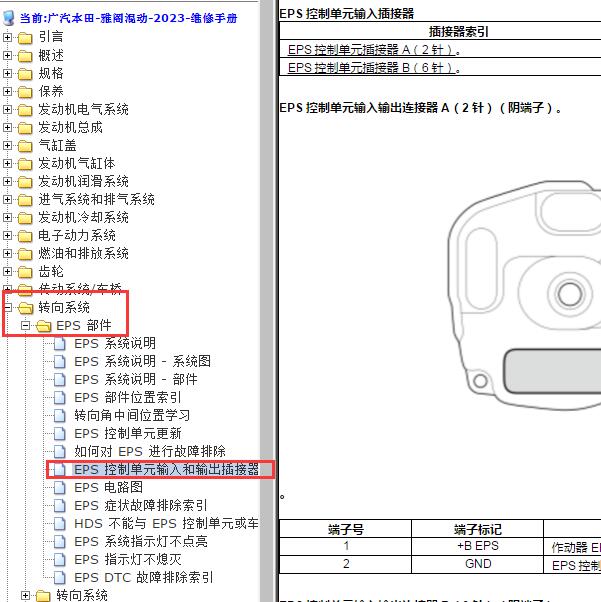Screen dimensions: 601x602
Task: Click the 端子号 column header
Action: point(345,529)
